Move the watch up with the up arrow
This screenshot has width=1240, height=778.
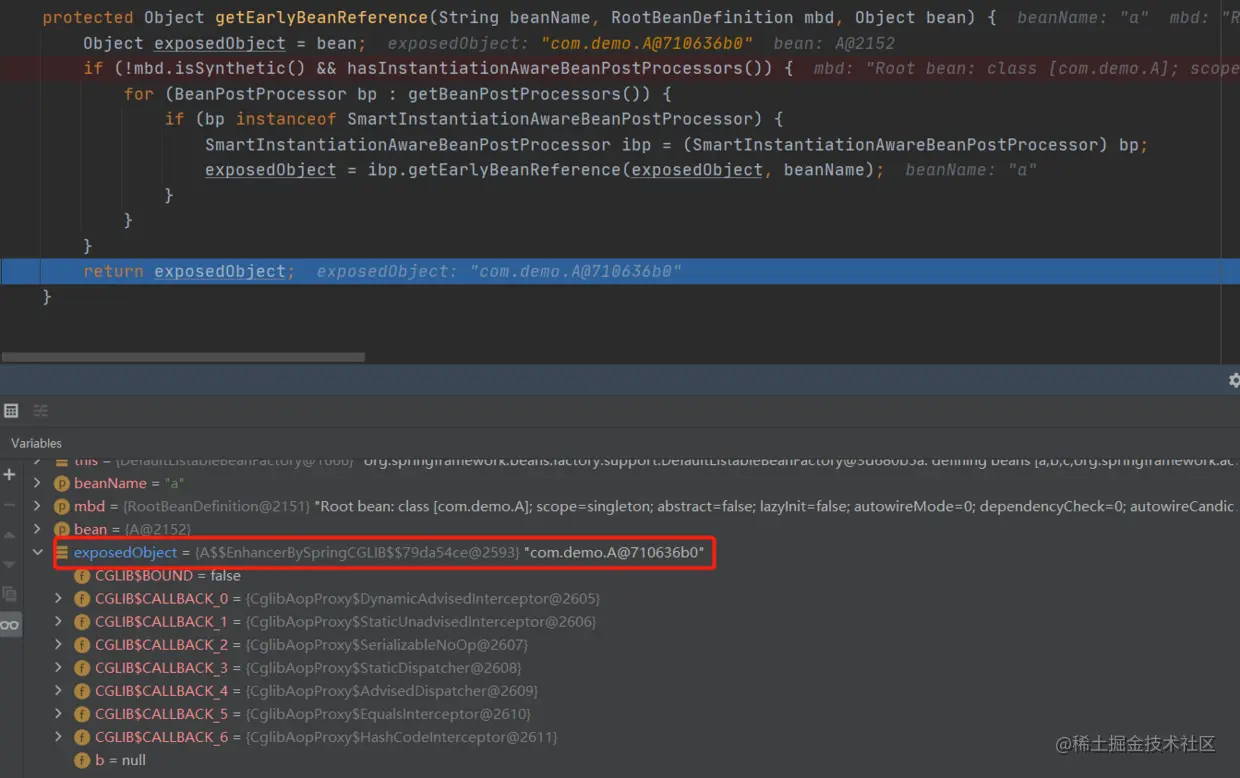click(x=10, y=535)
